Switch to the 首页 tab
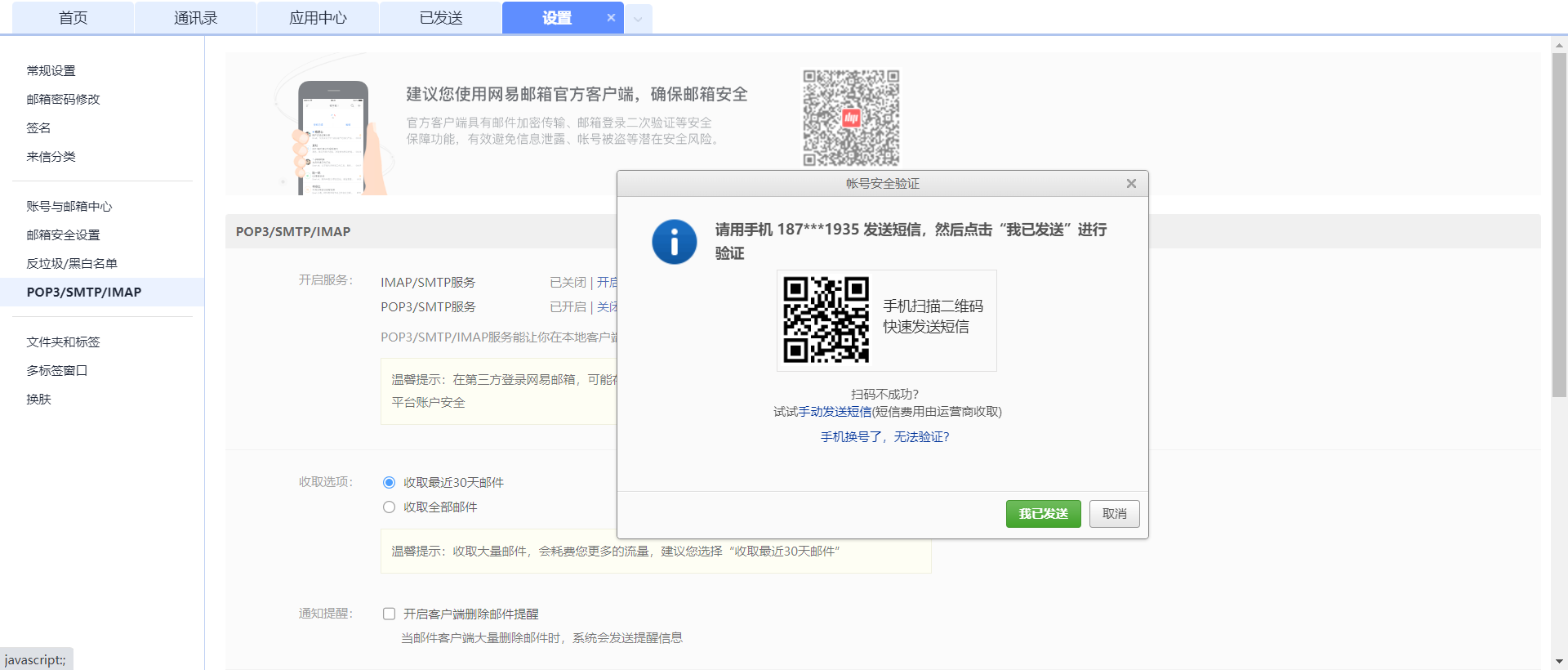The height and width of the screenshot is (670, 1568). click(x=73, y=18)
